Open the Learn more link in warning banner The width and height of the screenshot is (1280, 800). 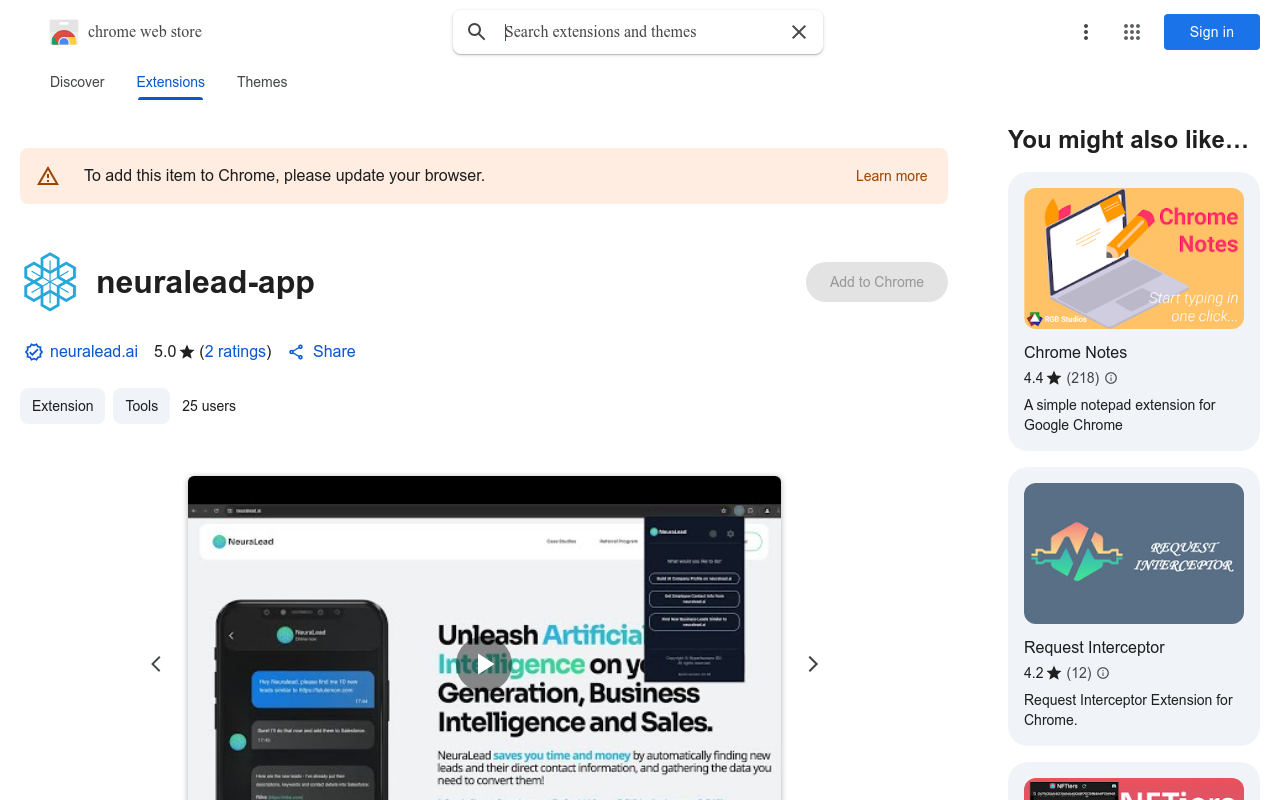pyautogui.click(x=891, y=176)
